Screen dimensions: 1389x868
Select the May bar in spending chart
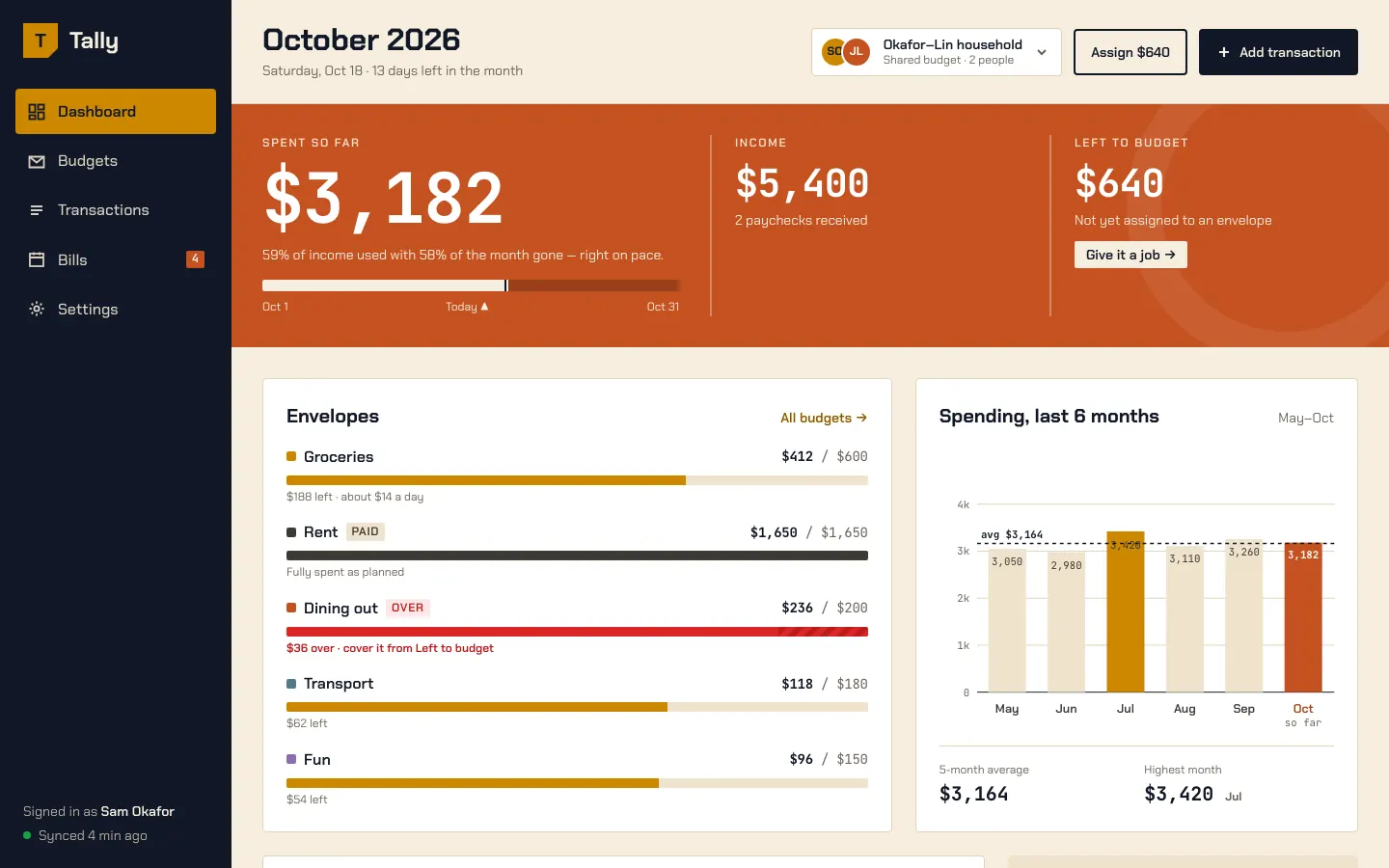pyautogui.click(x=1007, y=620)
